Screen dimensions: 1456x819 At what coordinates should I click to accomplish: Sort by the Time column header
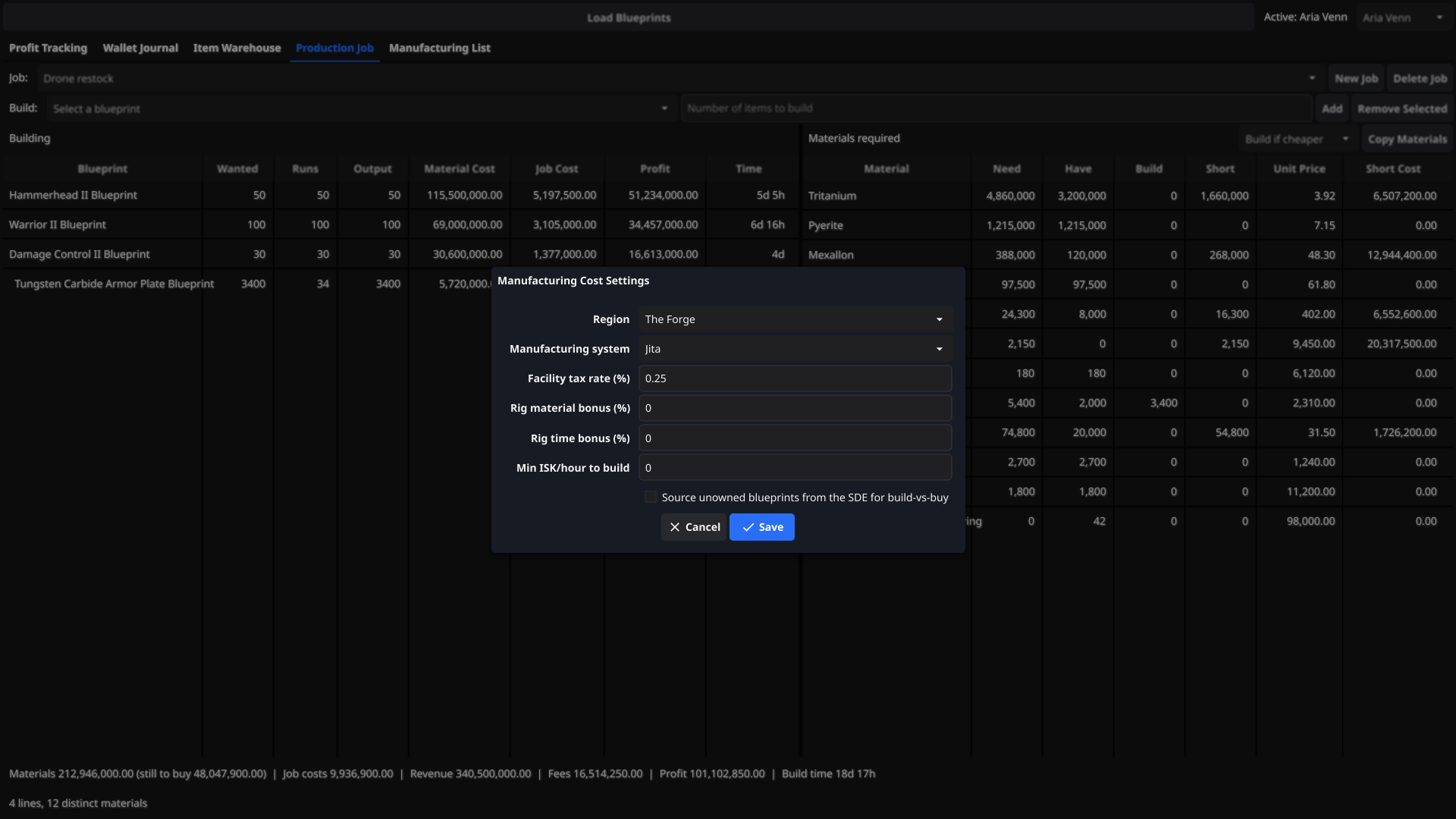coord(748,168)
